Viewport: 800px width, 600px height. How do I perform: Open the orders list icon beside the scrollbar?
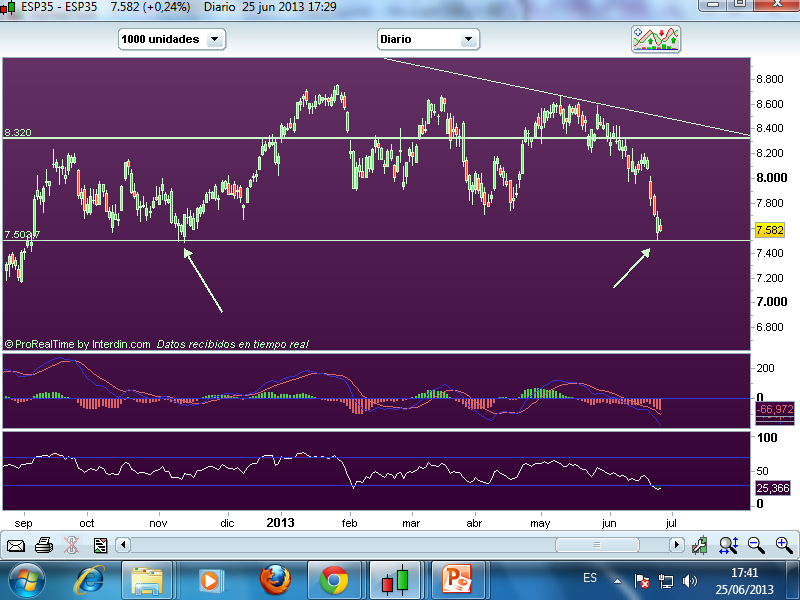point(101,545)
